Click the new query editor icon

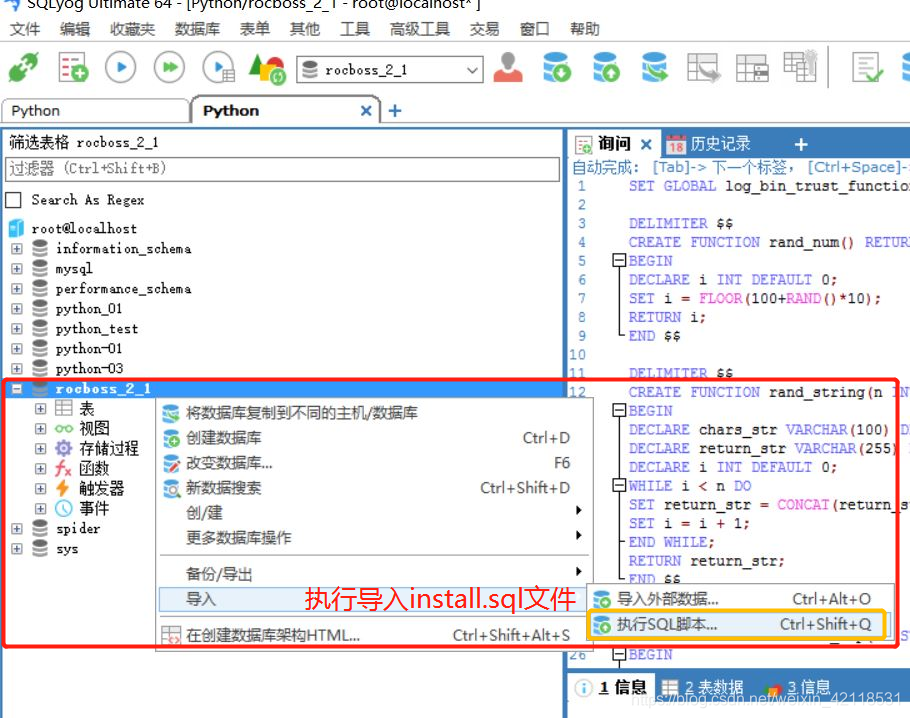[x=72, y=66]
